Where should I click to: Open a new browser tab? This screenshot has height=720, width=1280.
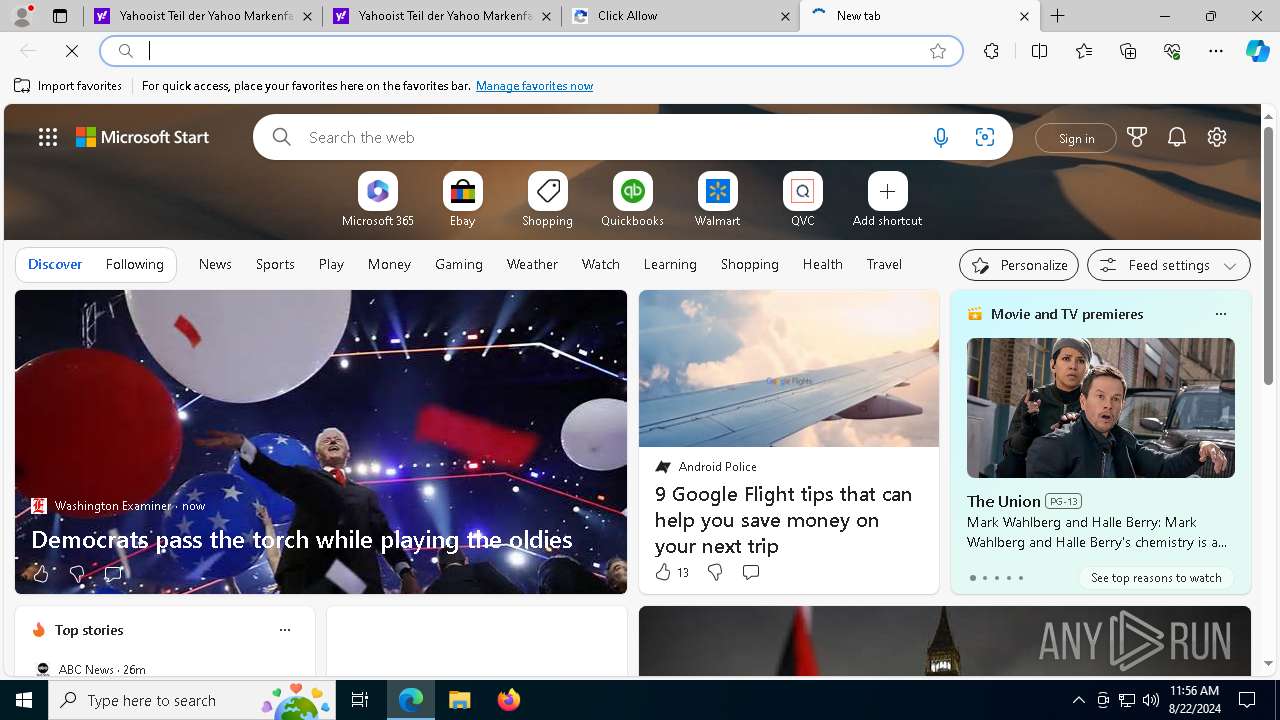coord(1058,16)
